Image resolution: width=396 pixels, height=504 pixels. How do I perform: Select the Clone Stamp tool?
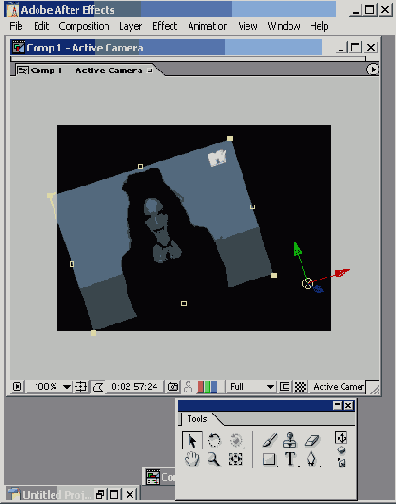[290, 440]
